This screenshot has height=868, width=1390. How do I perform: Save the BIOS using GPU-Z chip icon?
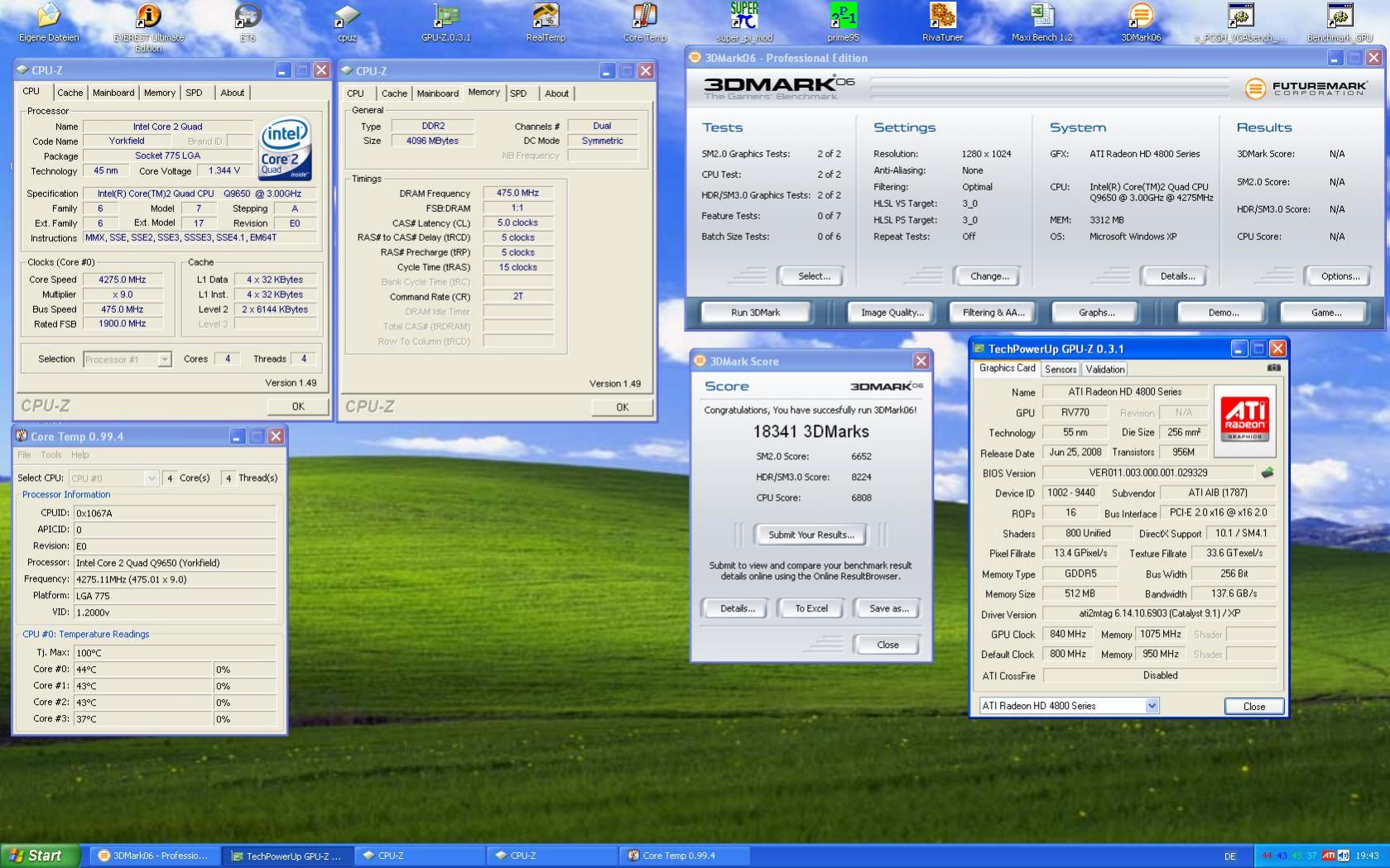[1267, 473]
